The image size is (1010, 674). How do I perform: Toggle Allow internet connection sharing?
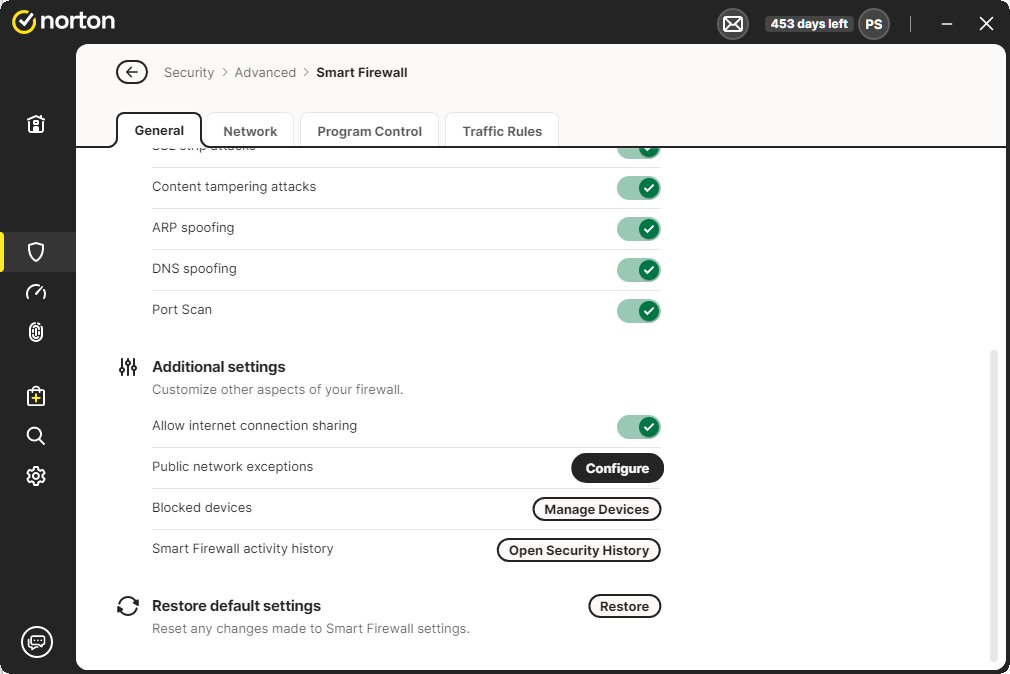[x=638, y=427]
